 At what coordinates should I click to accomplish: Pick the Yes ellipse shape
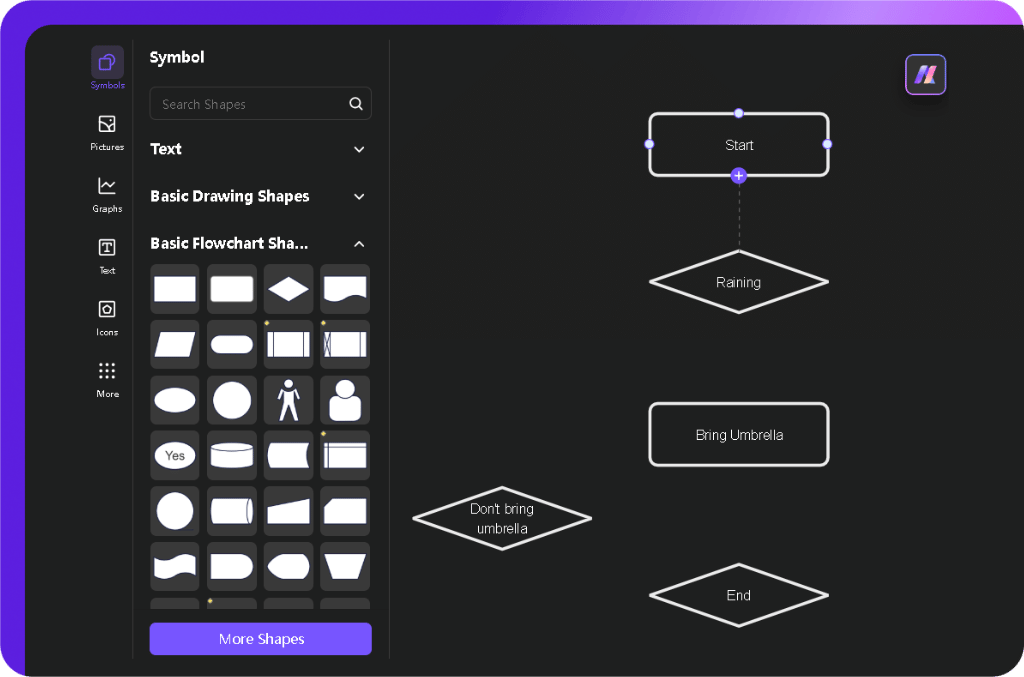(175, 456)
